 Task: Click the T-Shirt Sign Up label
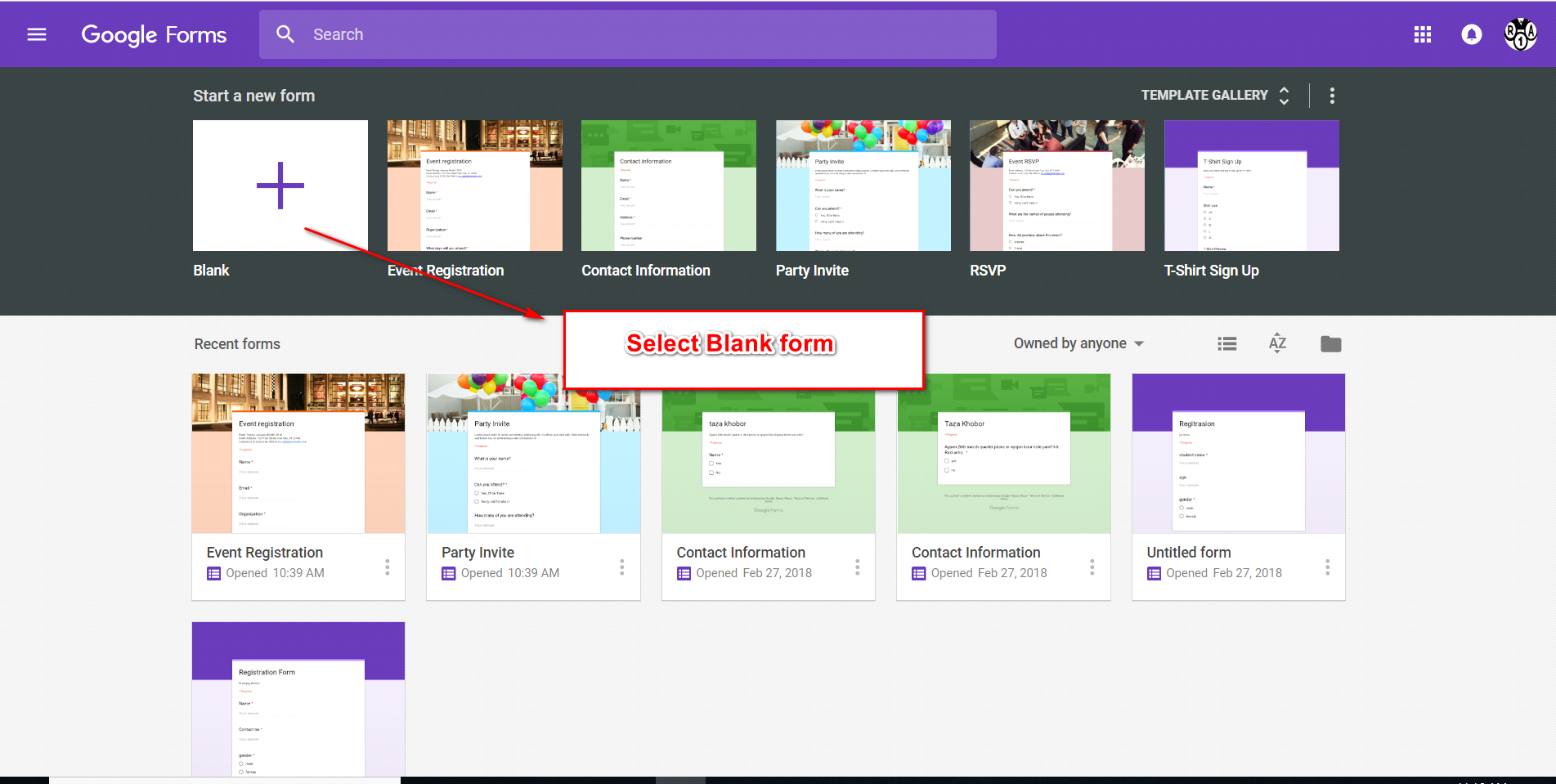[x=1212, y=271]
